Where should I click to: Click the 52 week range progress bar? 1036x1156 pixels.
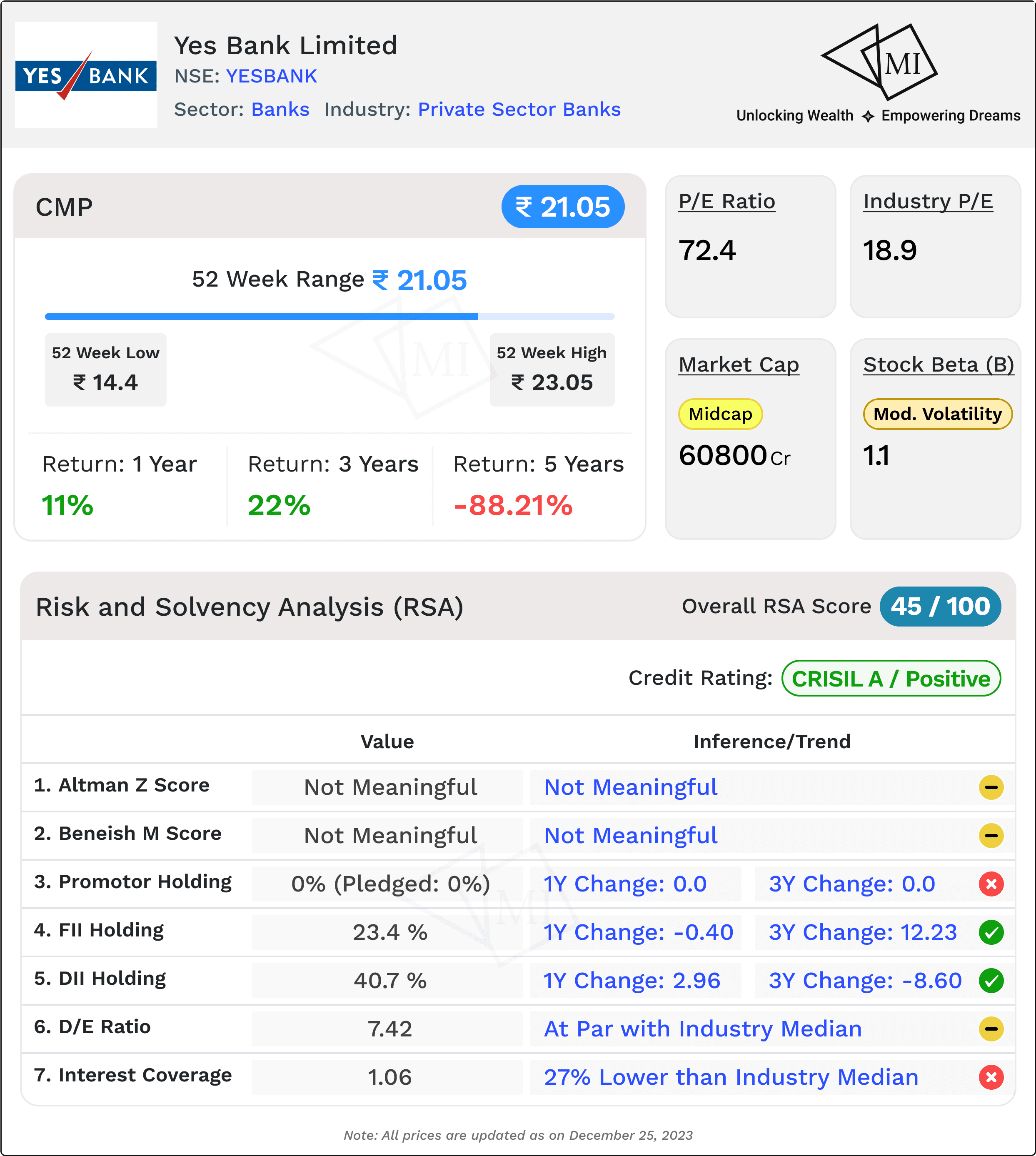[330, 317]
